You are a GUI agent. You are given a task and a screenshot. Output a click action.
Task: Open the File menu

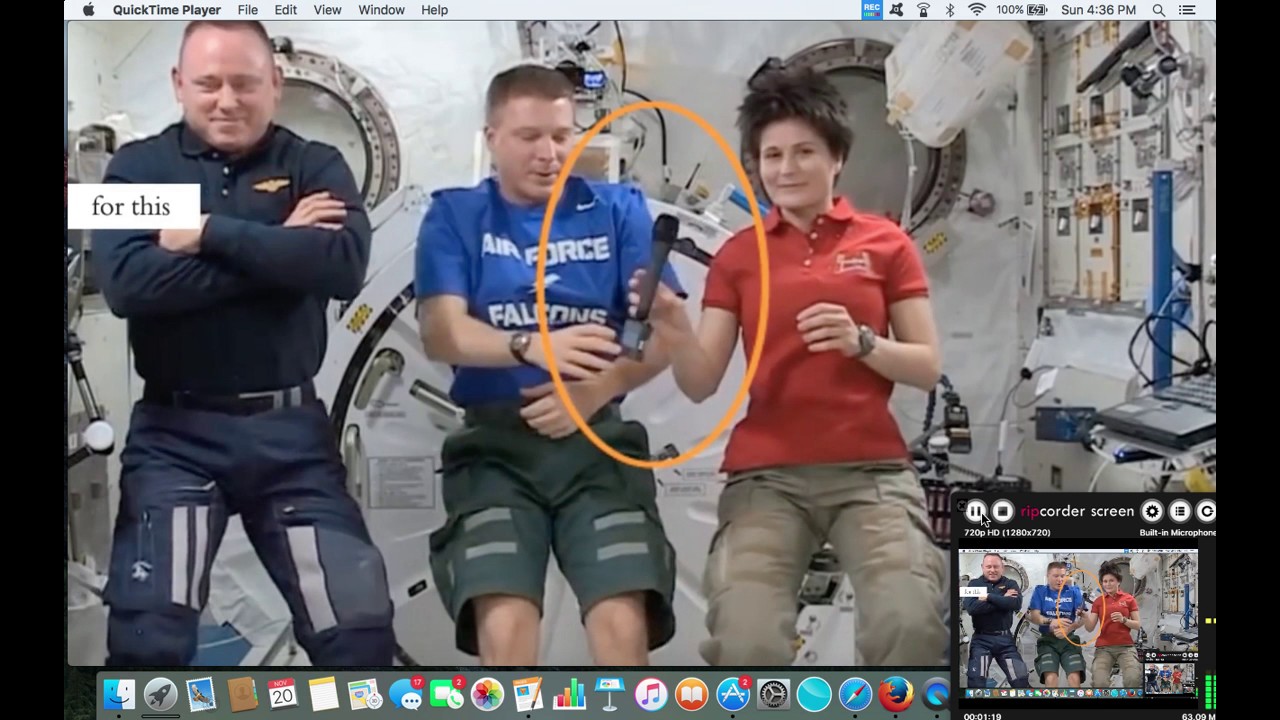pyautogui.click(x=248, y=10)
